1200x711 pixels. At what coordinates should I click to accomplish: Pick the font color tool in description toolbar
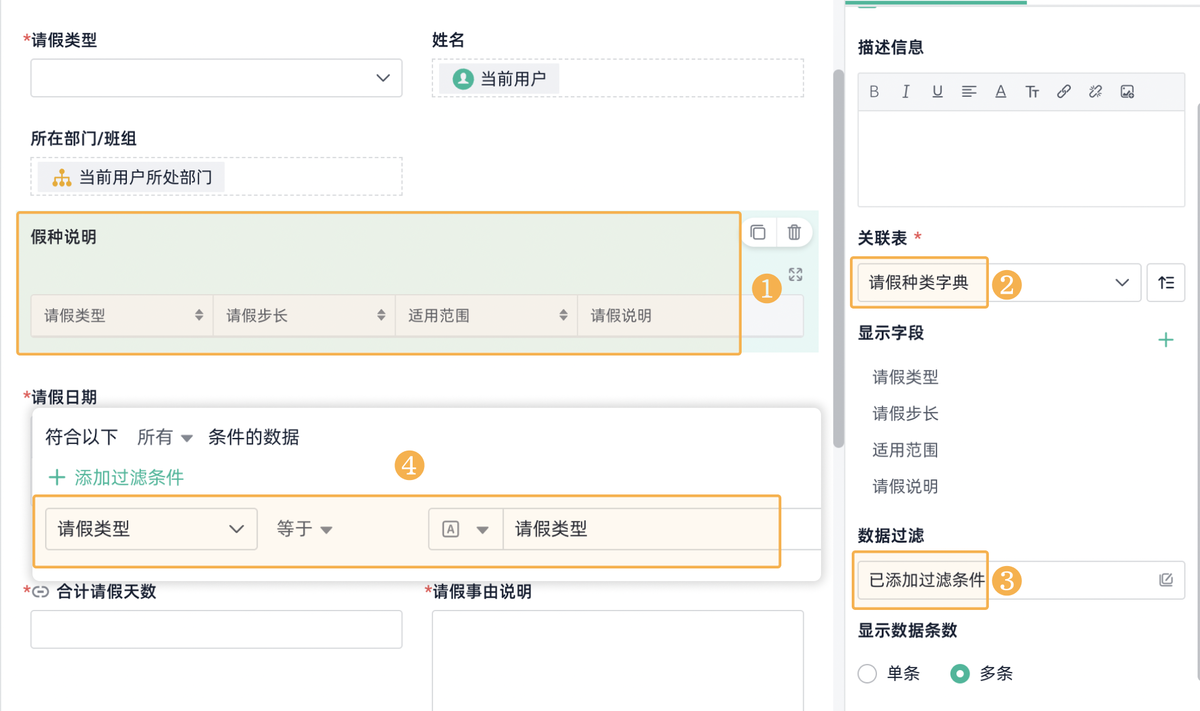pos(1000,92)
